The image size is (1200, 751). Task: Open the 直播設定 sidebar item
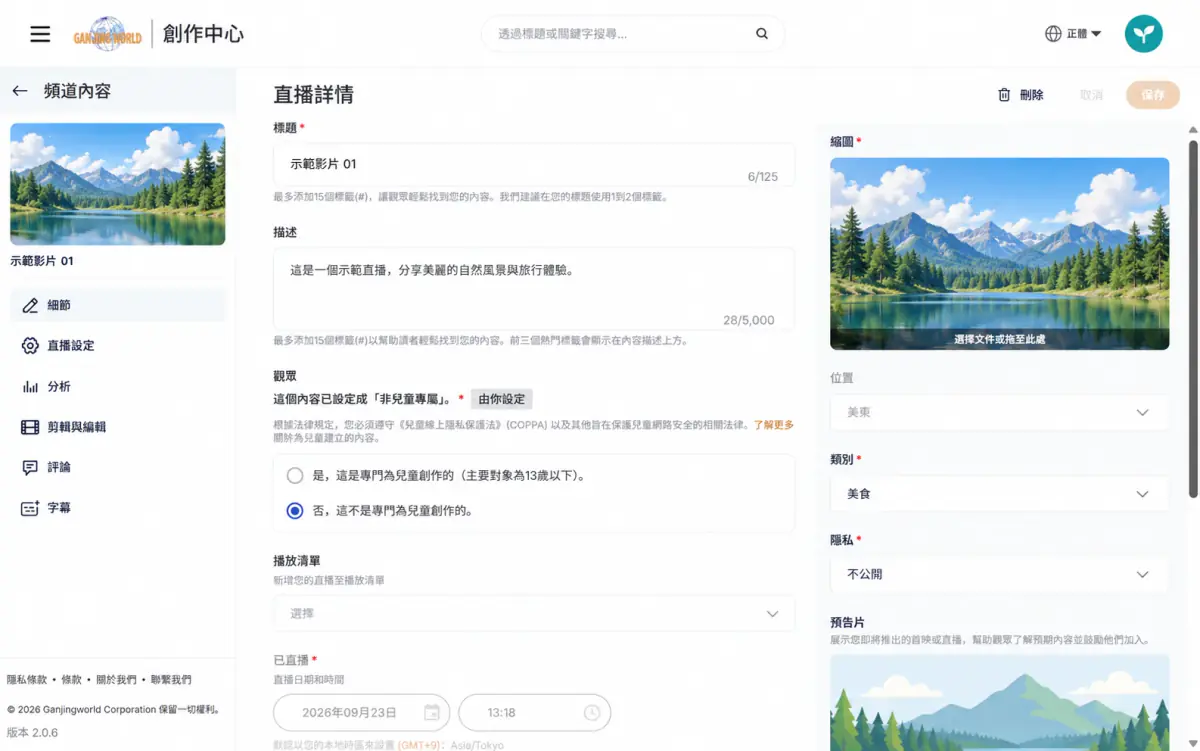pyautogui.click(x=118, y=346)
